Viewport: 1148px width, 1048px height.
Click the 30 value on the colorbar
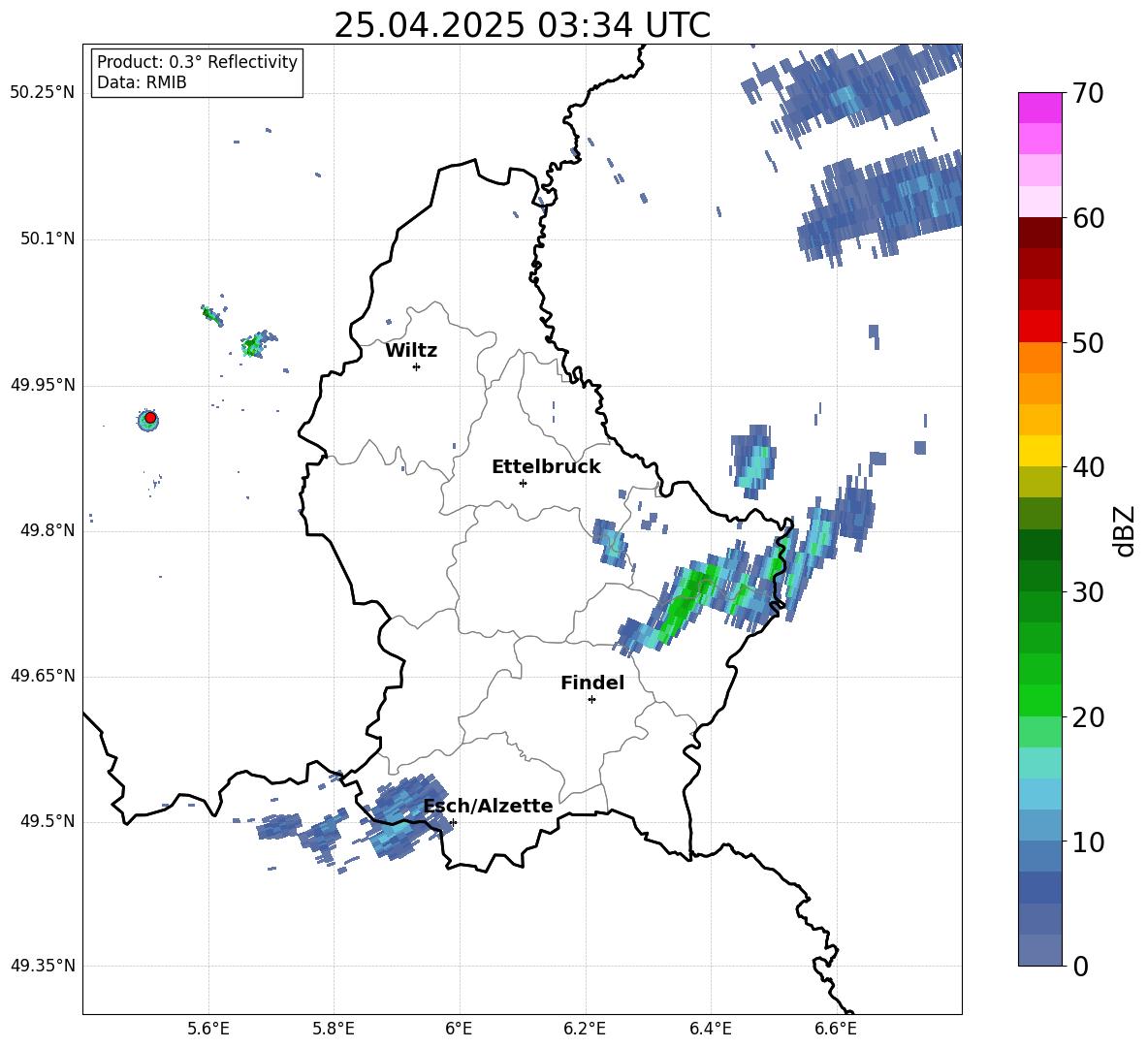click(x=1088, y=592)
